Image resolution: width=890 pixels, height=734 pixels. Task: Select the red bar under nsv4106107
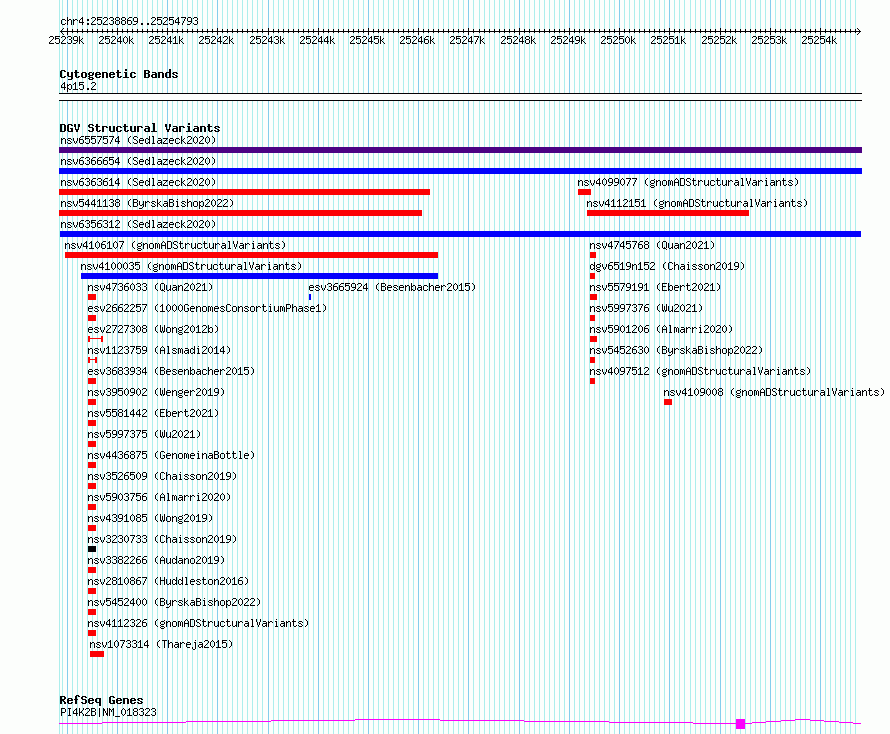pos(251,255)
